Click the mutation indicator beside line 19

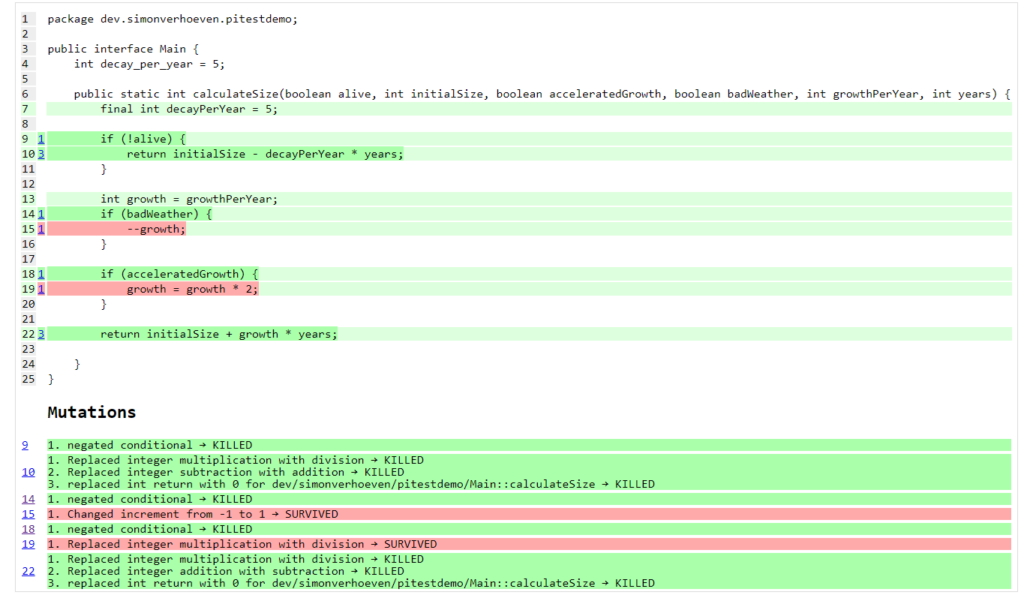40,288
